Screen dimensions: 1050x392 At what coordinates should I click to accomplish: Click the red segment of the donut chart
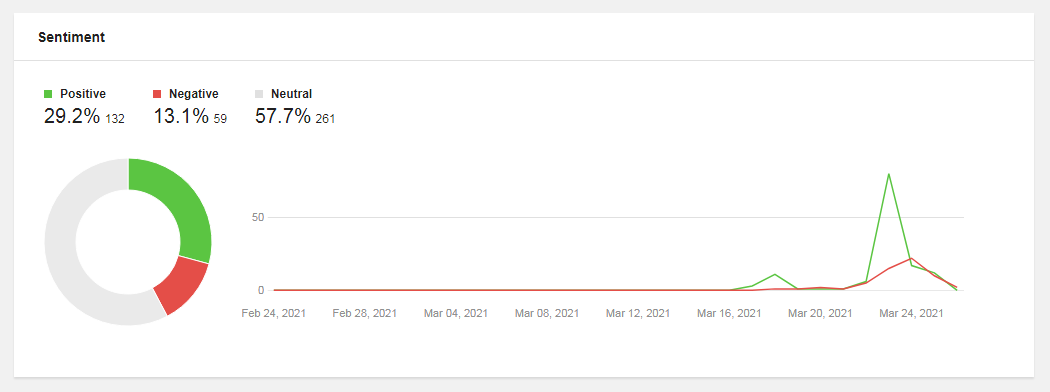point(179,287)
